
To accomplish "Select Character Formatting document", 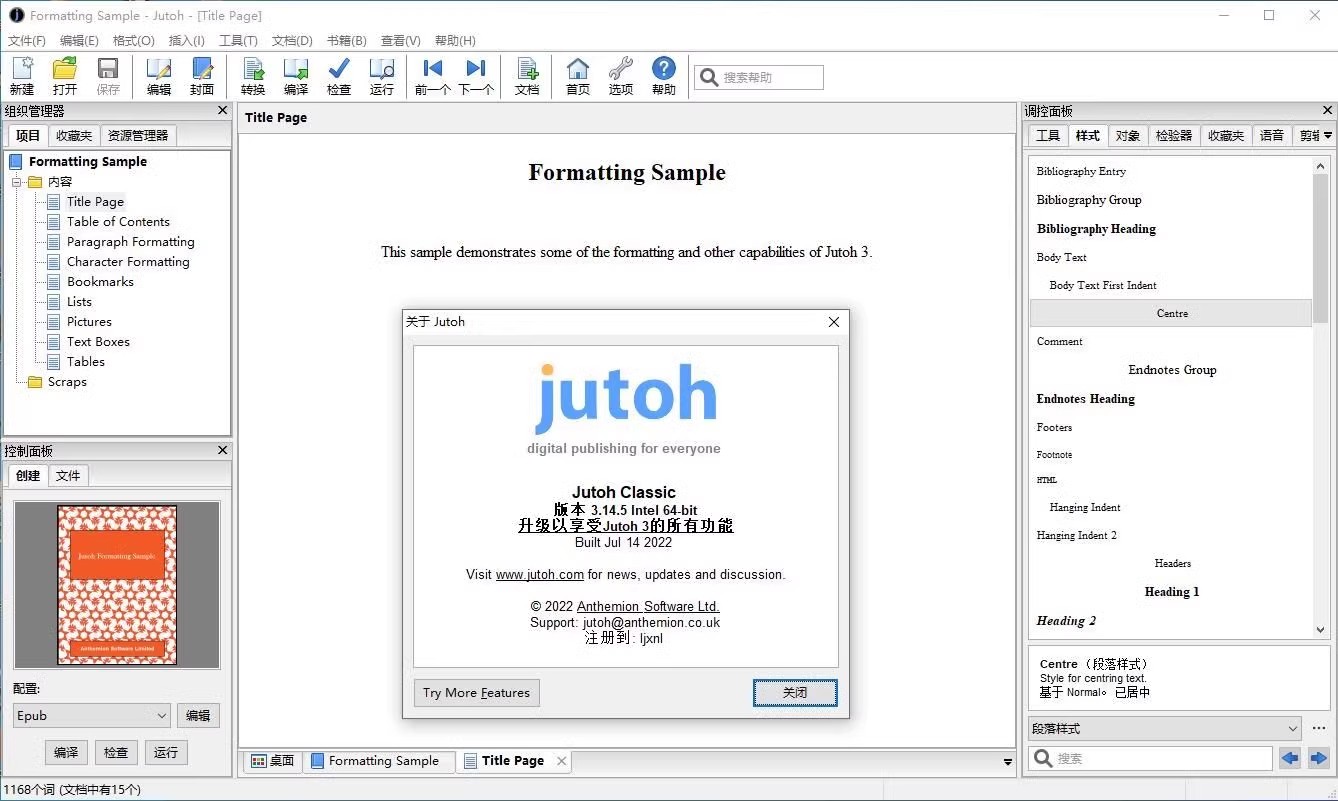I will pos(128,262).
